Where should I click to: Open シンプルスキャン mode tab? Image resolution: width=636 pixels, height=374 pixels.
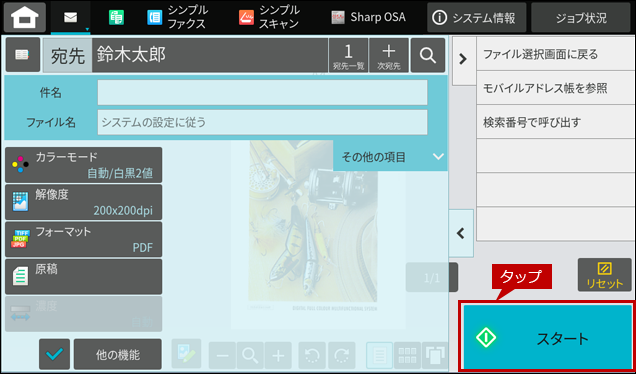point(269,17)
